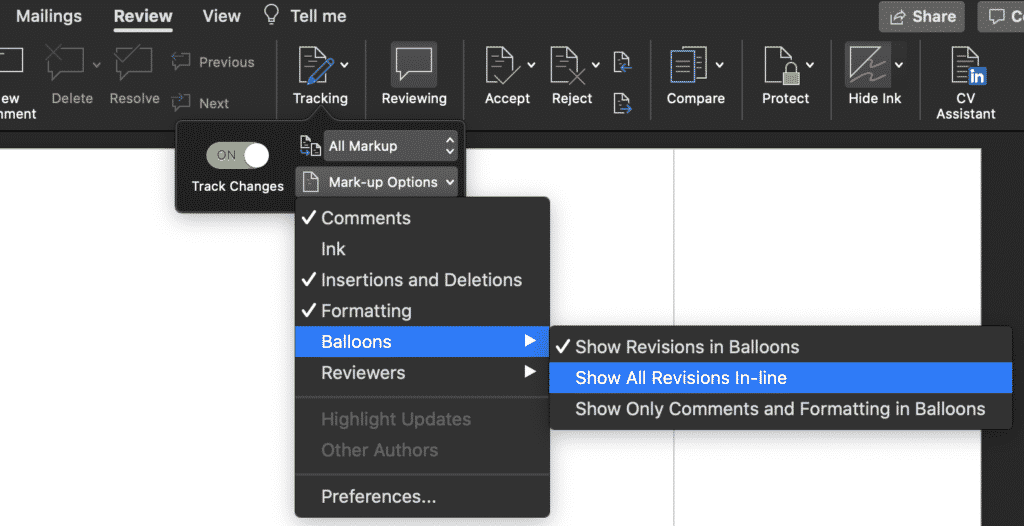1024x526 pixels.
Task: Click the Delete comment icon
Action: [x=66, y=63]
